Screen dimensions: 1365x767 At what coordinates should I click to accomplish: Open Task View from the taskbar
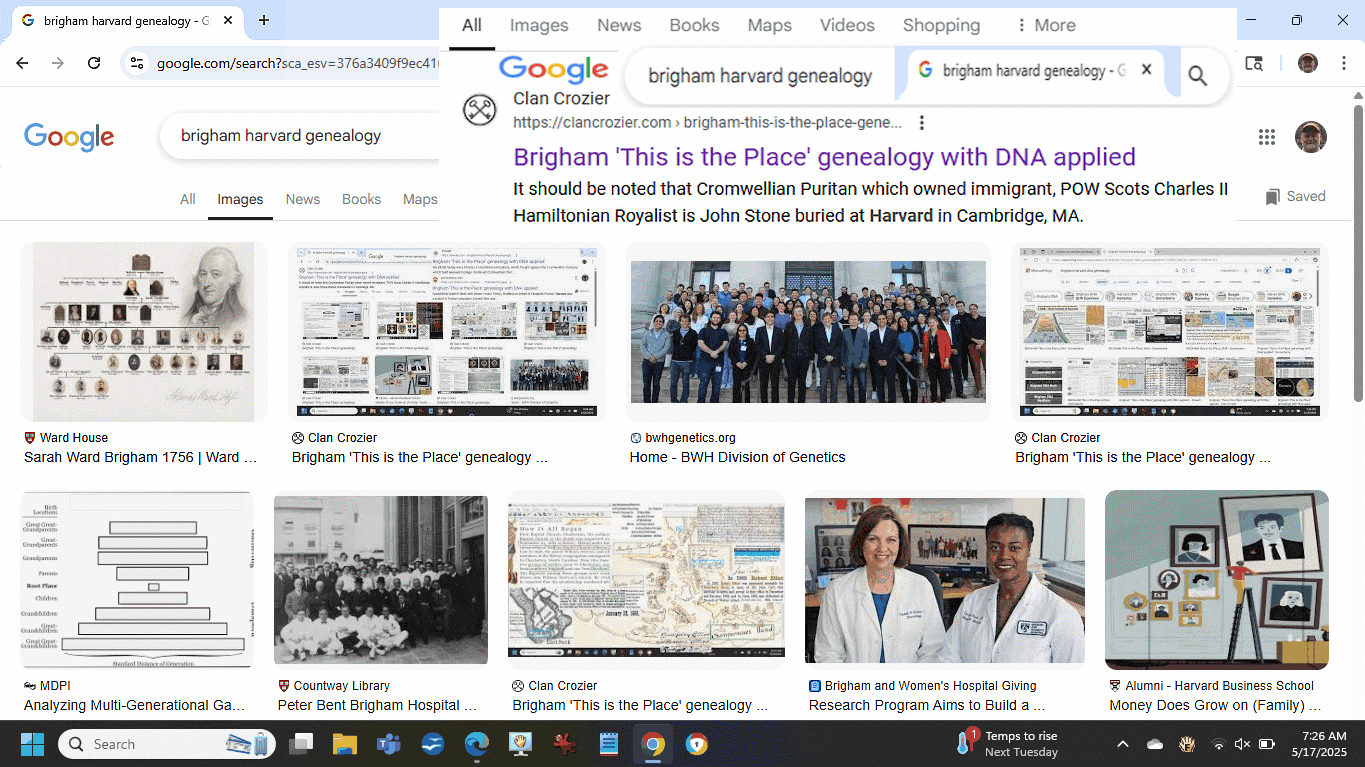click(x=301, y=744)
